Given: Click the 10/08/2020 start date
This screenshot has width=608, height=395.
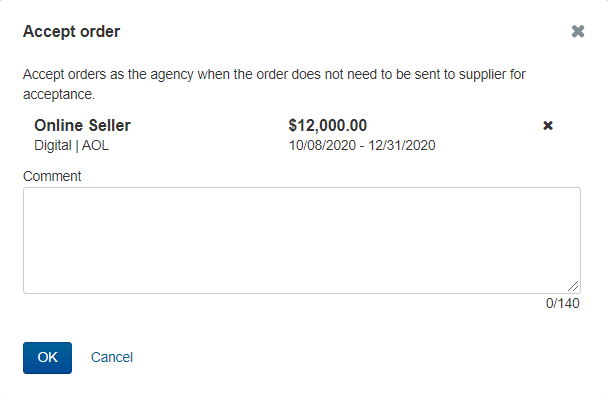Looking at the screenshot, I should coord(322,145).
